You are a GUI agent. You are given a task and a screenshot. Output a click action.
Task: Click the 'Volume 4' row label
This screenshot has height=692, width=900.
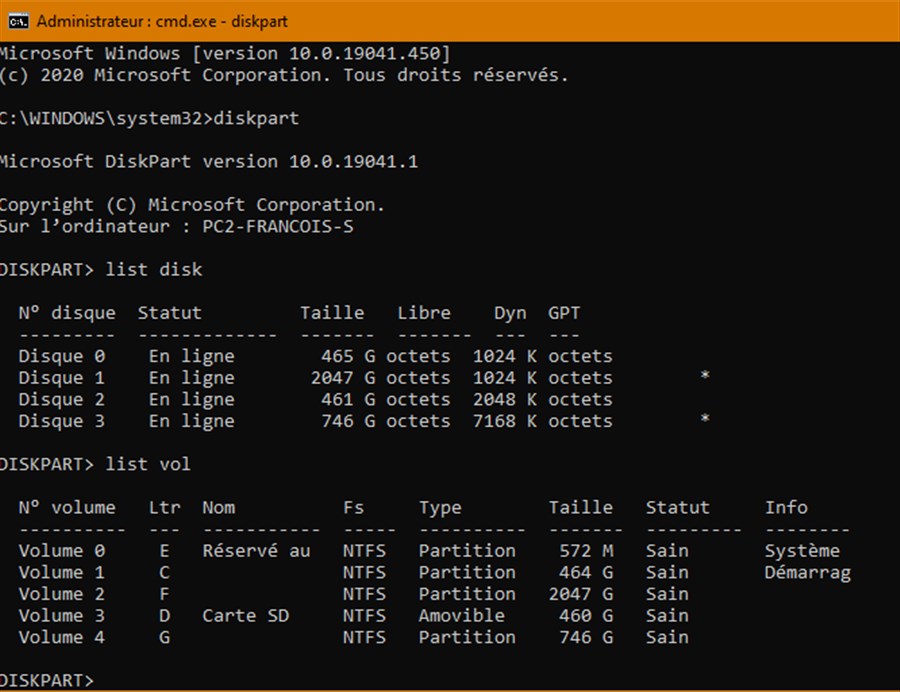[61, 637]
